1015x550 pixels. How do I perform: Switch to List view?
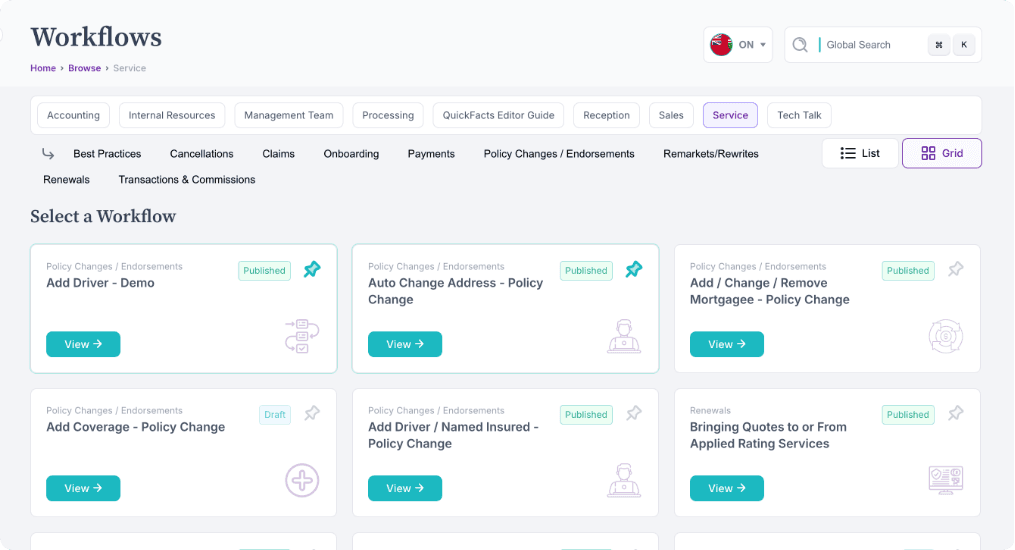pos(860,153)
